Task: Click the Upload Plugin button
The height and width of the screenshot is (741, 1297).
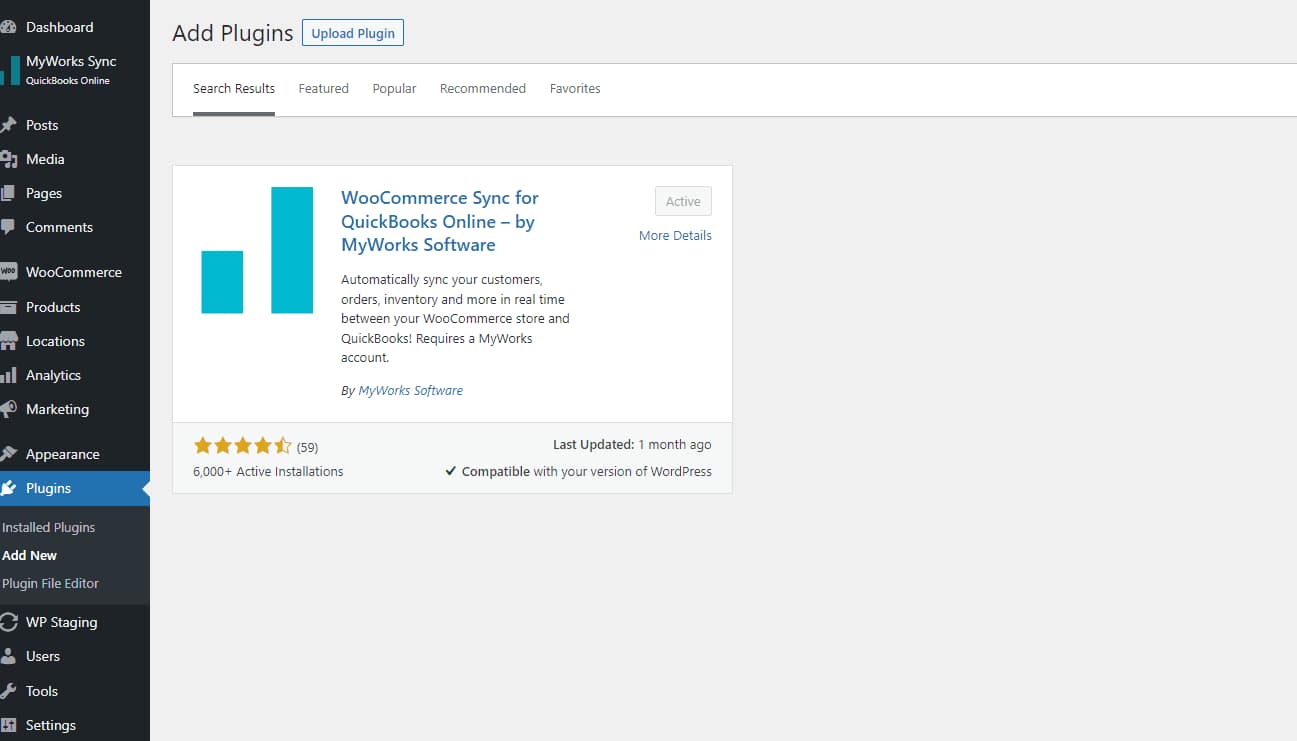Action: (352, 32)
